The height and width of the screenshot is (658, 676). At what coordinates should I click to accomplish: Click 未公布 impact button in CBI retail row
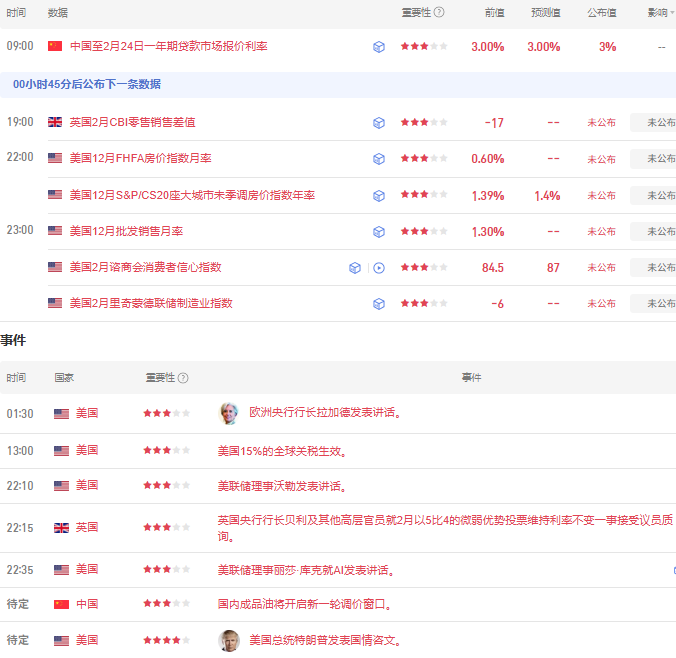pos(653,123)
